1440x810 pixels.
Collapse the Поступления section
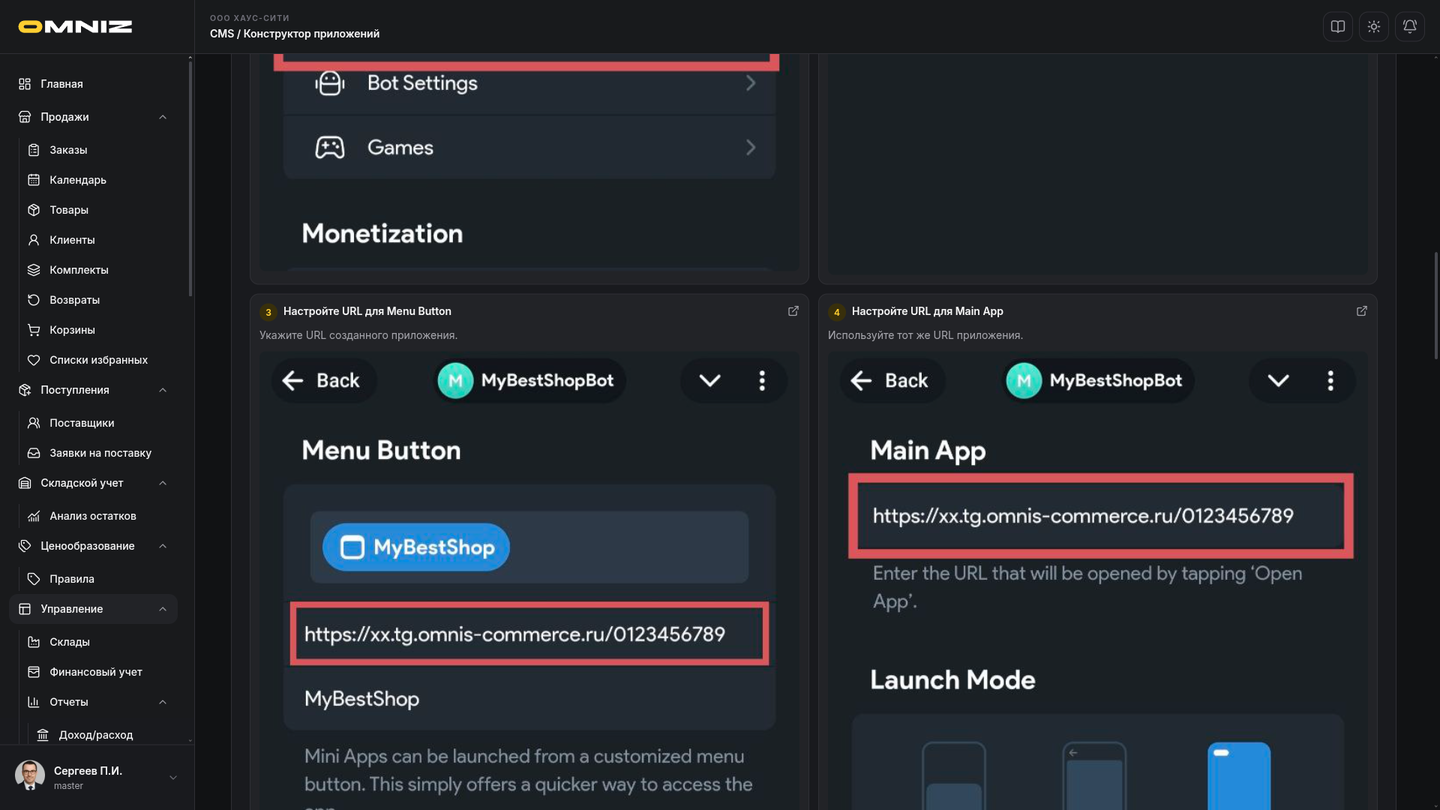162,390
